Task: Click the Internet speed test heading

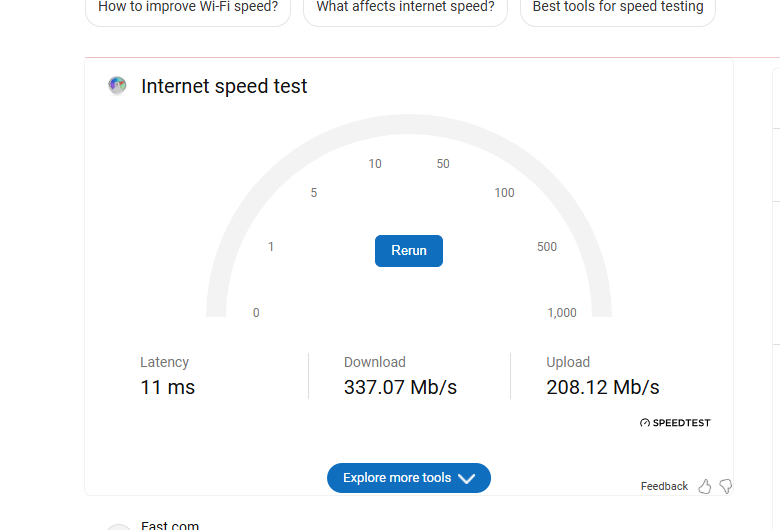Action: [224, 86]
